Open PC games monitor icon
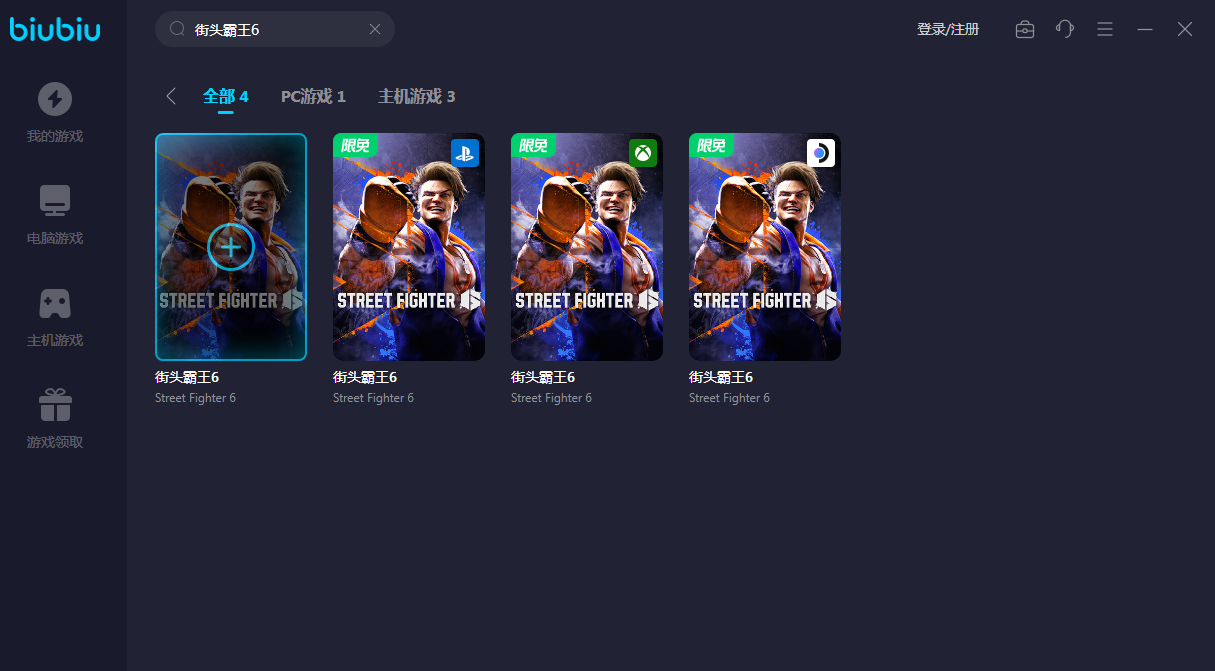The width and height of the screenshot is (1215, 671). [55, 201]
